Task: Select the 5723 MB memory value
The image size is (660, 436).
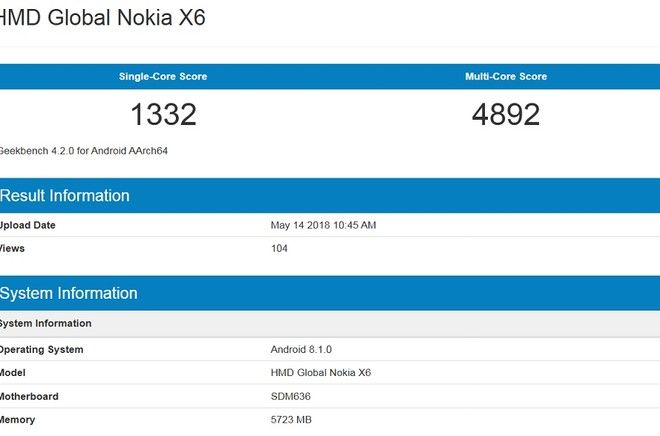Action: point(293,420)
